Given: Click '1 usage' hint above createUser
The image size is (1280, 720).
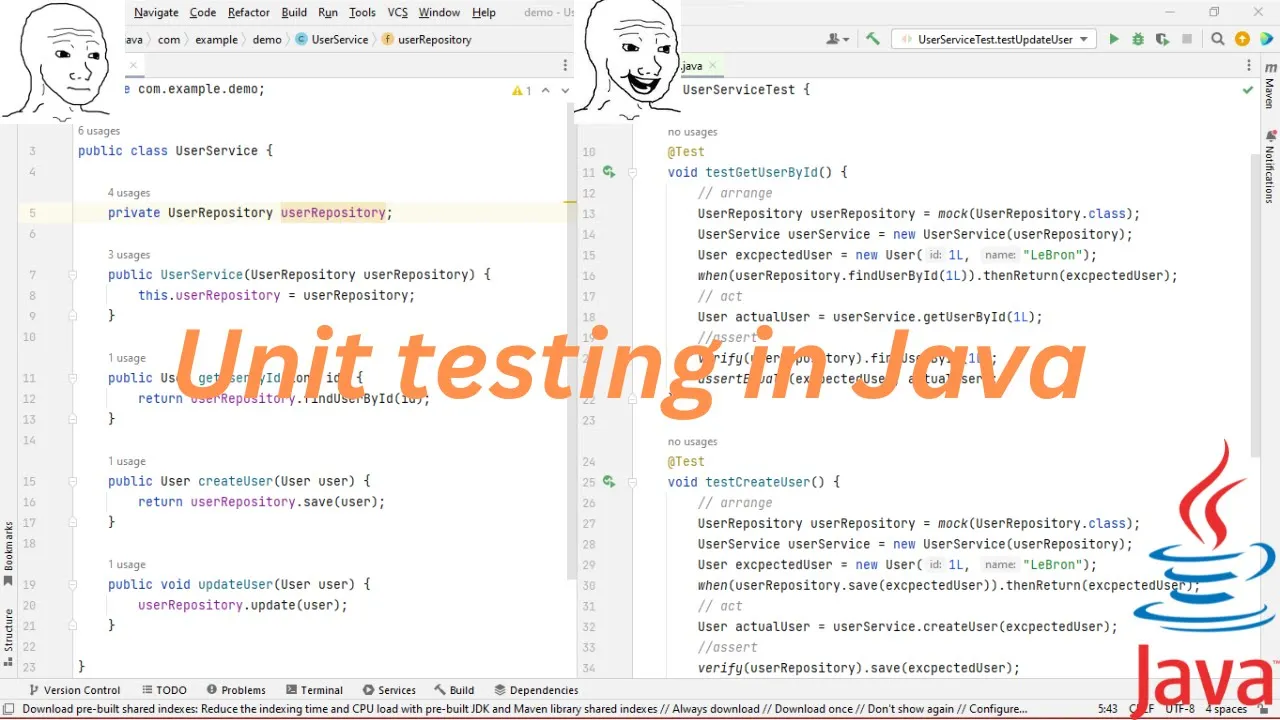Looking at the screenshot, I should (127, 462).
